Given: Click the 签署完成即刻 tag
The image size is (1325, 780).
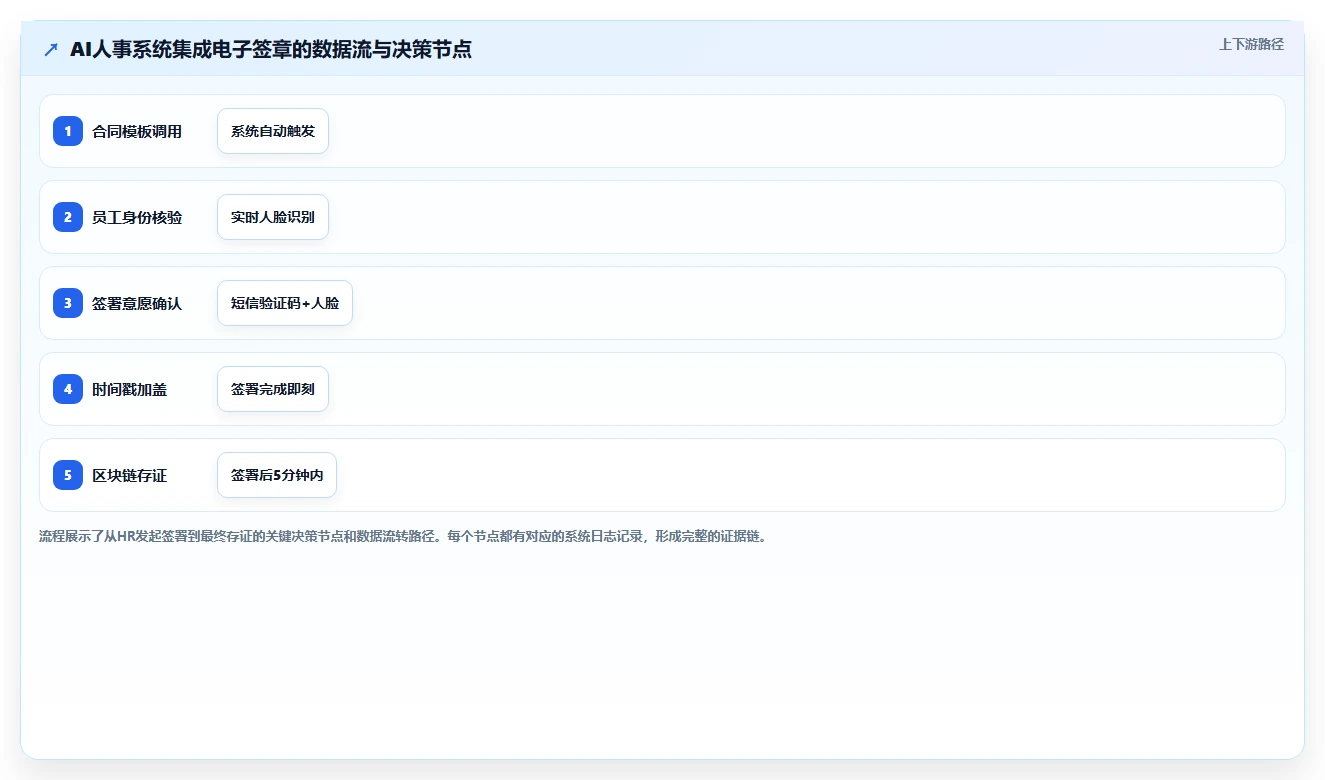Looking at the screenshot, I should (x=273, y=389).
